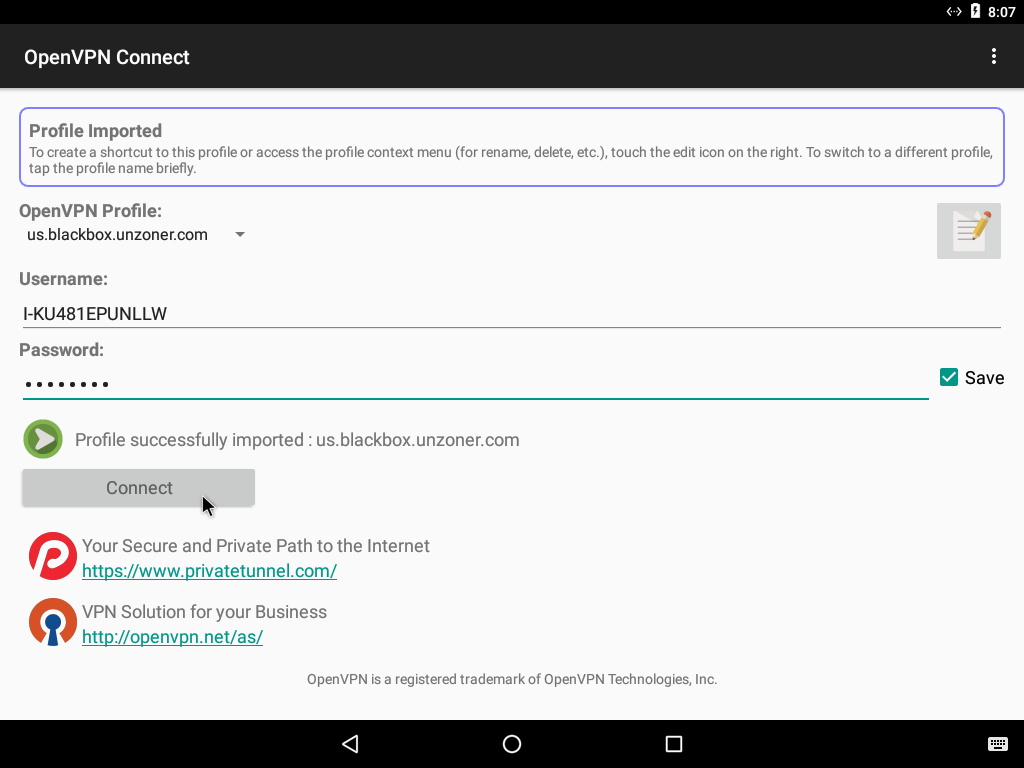
Task: Click the red Private Tunnel logo
Action: point(53,556)
